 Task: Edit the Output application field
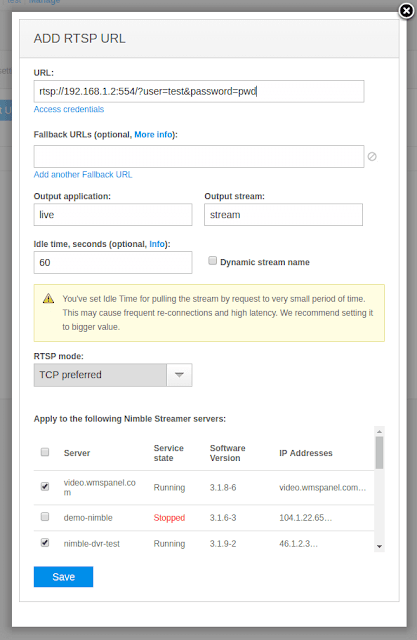[113, 215]
